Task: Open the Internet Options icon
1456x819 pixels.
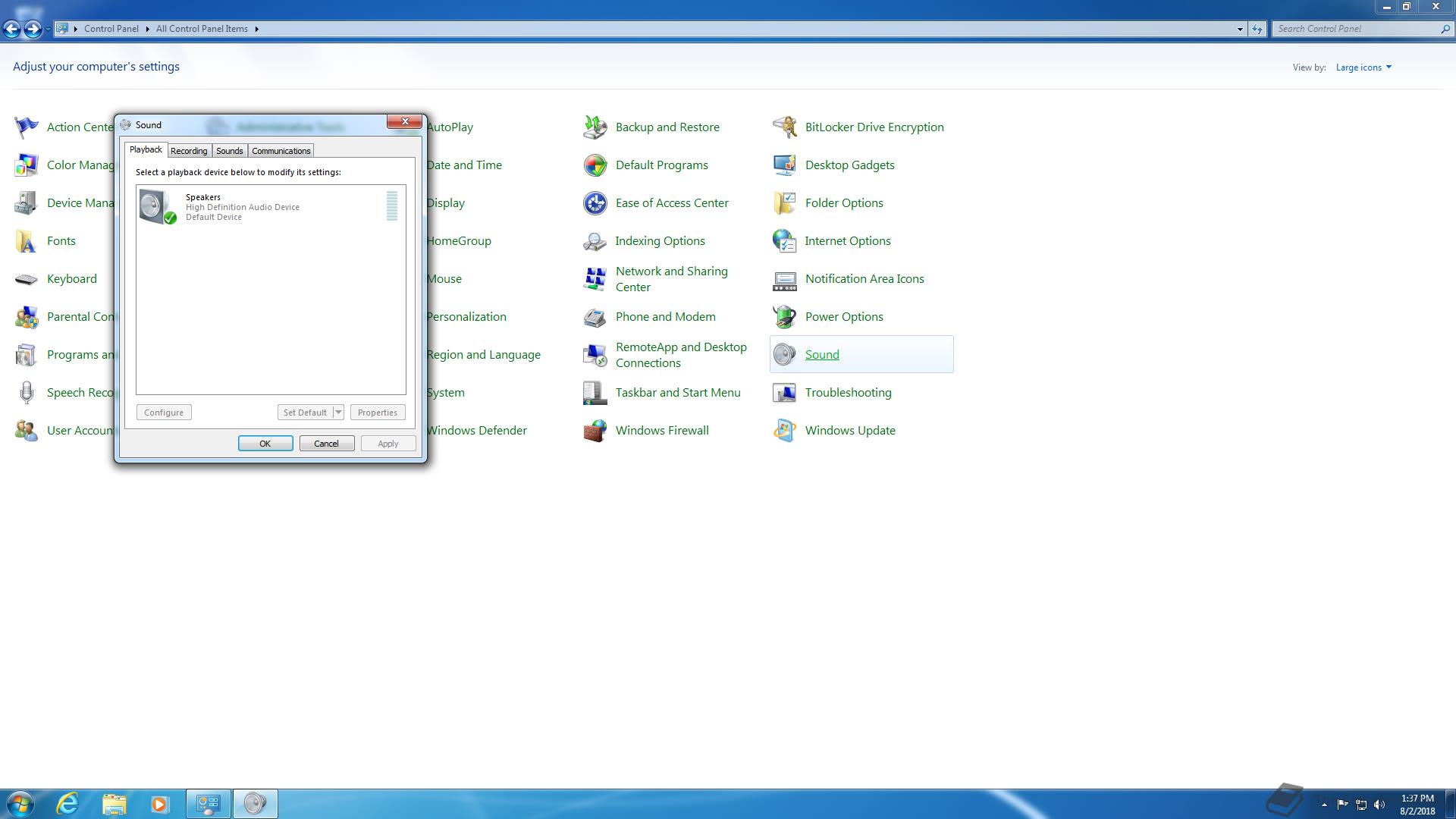Action: pyautogui.click(x=785, y=240)
